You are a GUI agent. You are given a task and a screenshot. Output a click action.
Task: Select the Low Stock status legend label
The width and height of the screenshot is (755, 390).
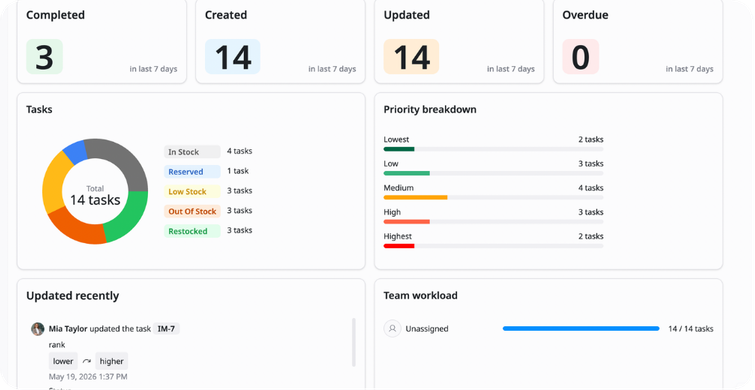tap(192, 191)
